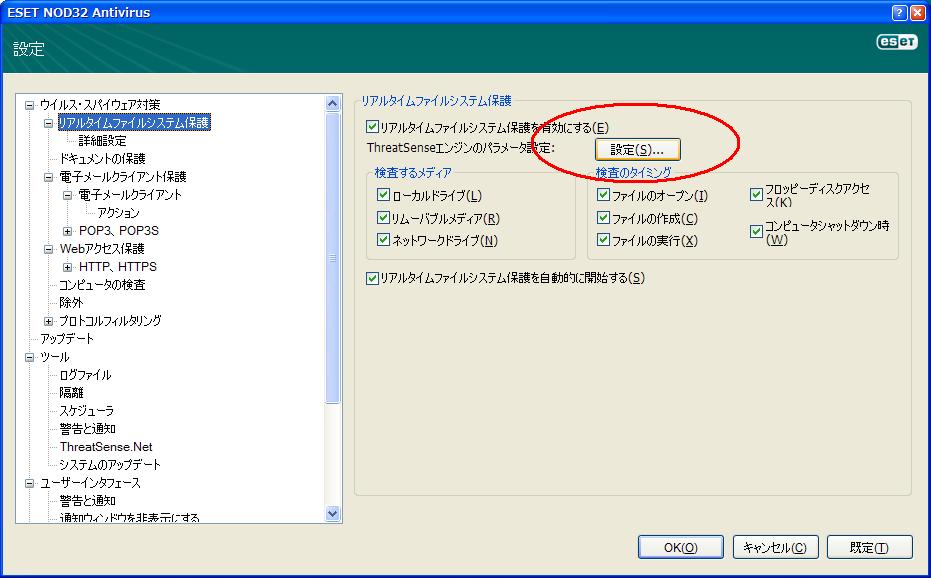Expand the HTTP、HTTPS node

click(x=67, y=267)
